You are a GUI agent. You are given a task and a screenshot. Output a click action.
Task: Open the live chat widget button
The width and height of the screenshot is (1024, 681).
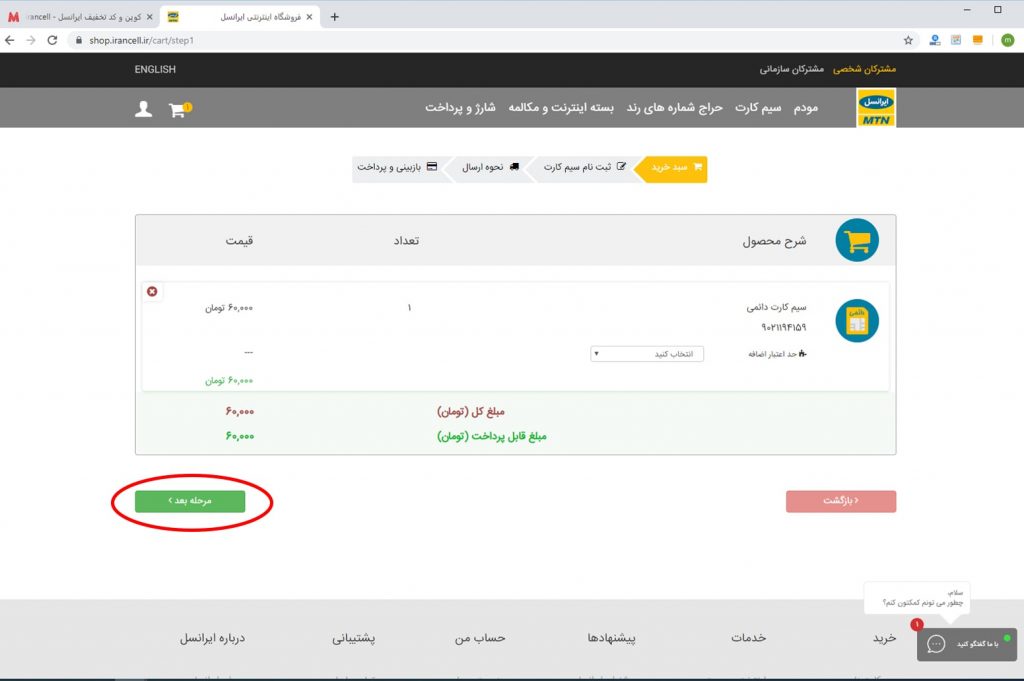click(967, 644)
